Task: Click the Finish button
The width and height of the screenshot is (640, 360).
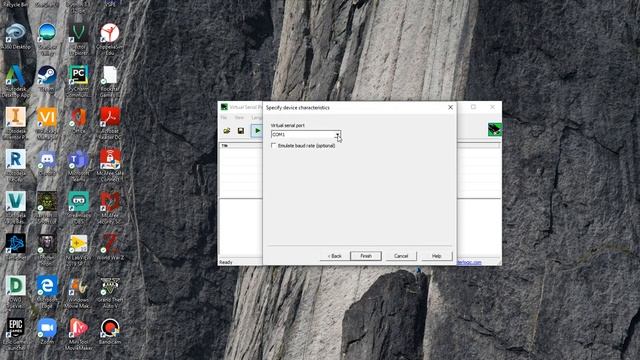Action: (x=366, y=256)
